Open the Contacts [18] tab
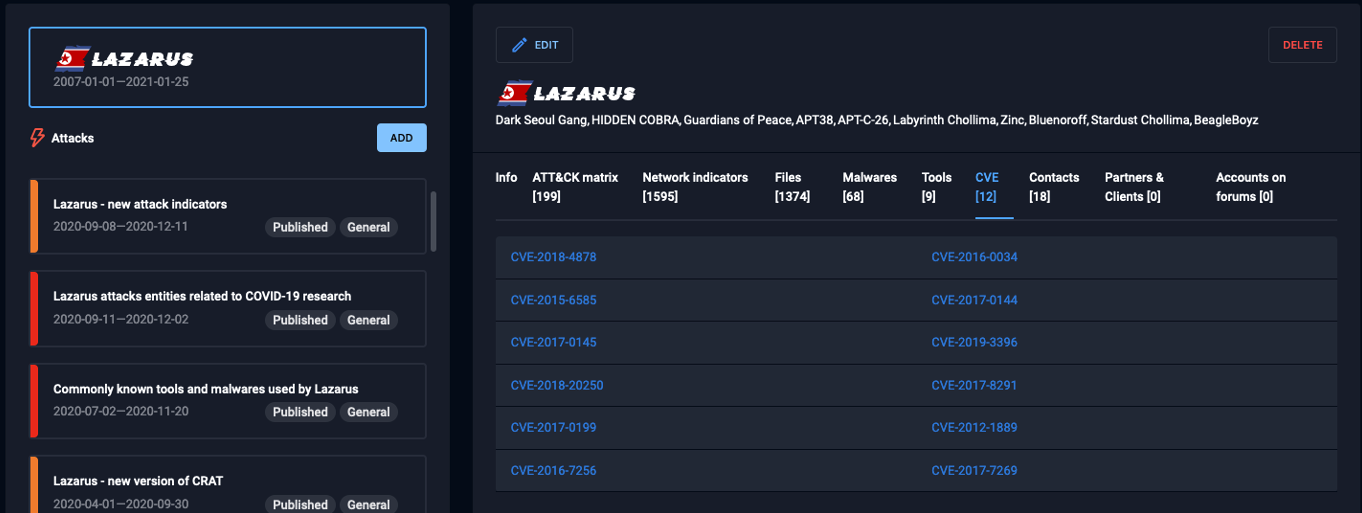 tap(1054, 187)
